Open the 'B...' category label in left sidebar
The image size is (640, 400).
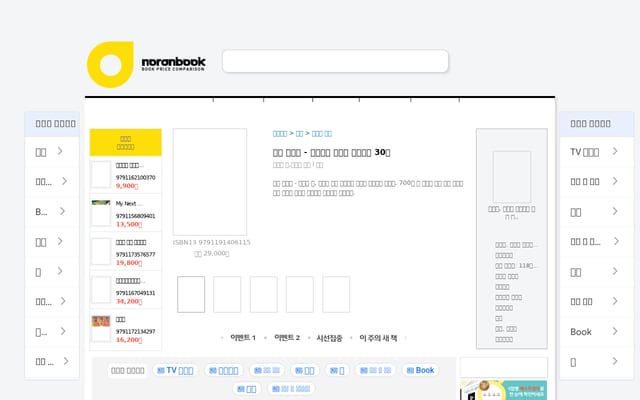coord(41,211)
